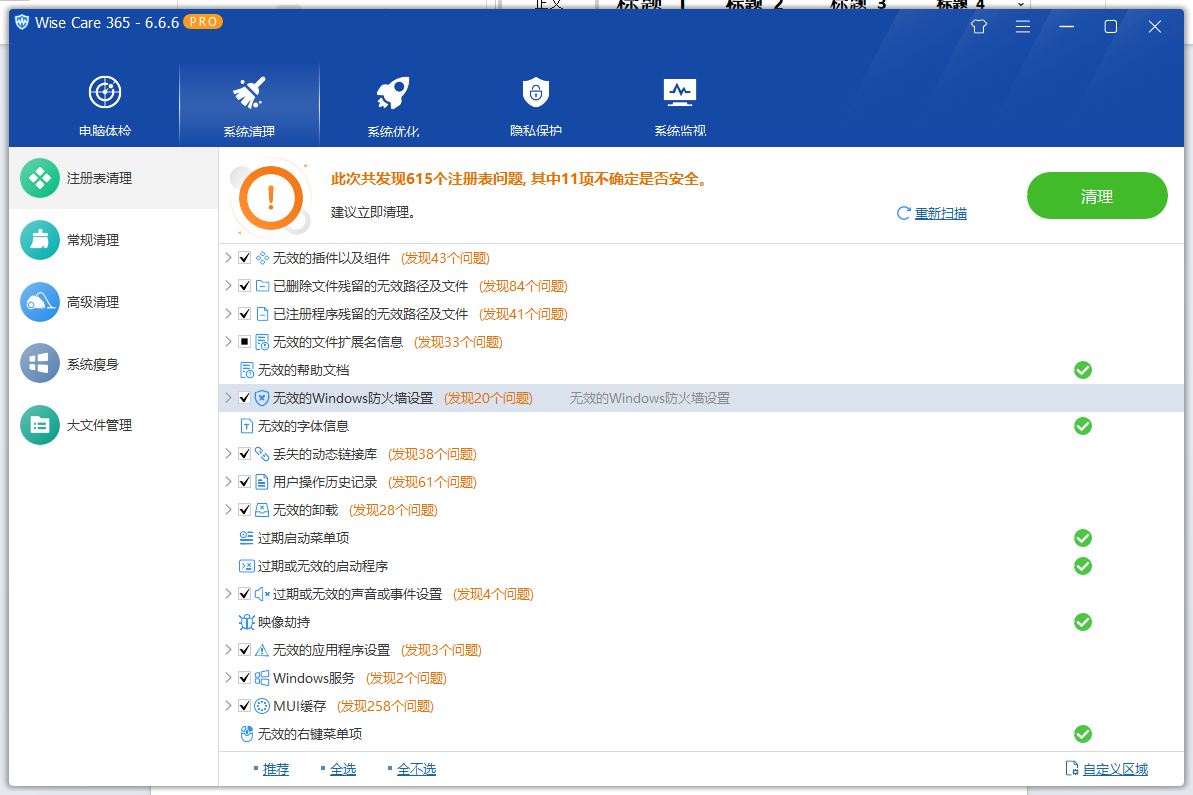Click the 重新扫描 rescan link
The image size is (1193, 795).
(940, 214)
